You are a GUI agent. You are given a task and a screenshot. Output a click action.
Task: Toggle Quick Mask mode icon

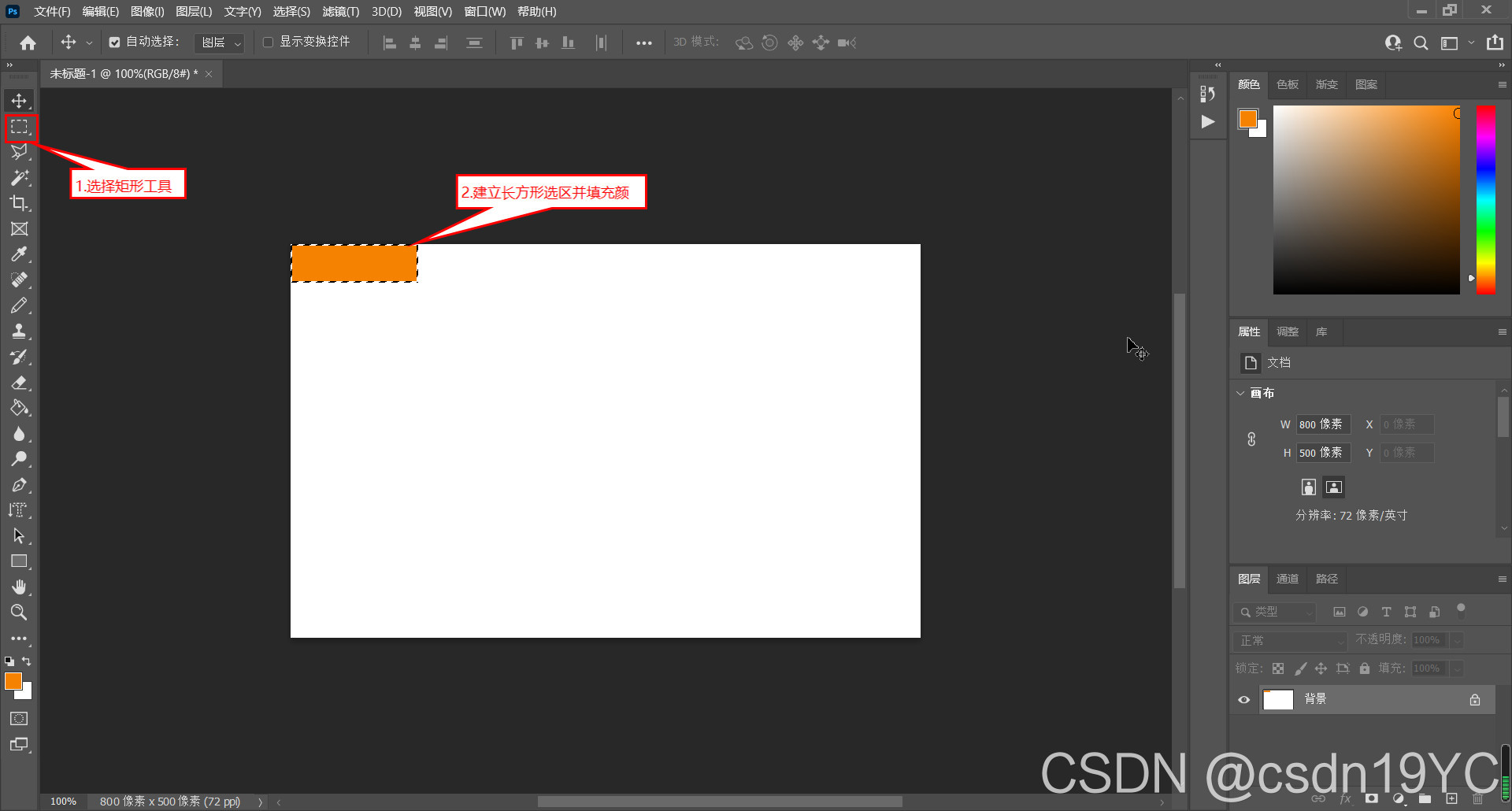point(19,719)
